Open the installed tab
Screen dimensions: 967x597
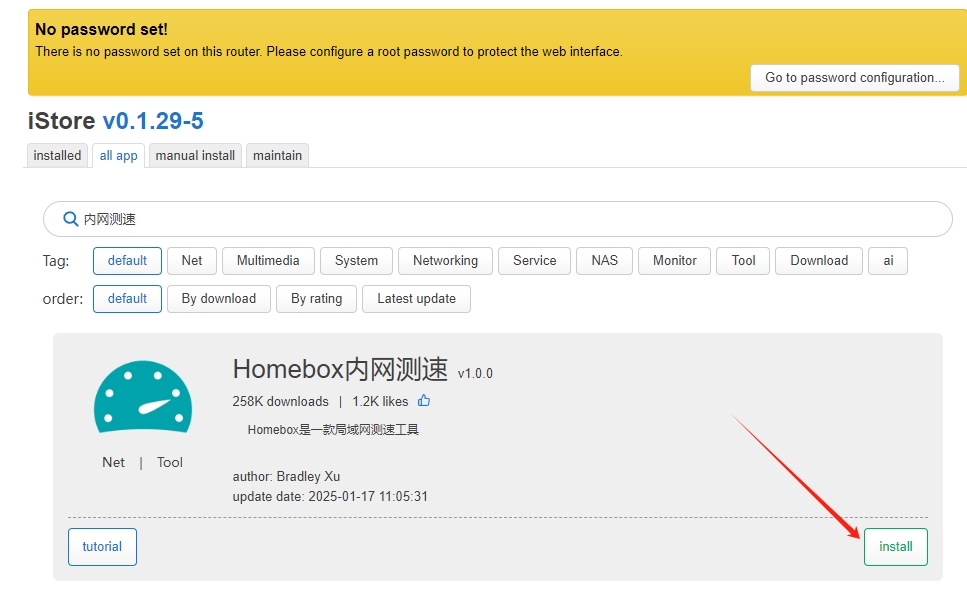pos(57,155)
